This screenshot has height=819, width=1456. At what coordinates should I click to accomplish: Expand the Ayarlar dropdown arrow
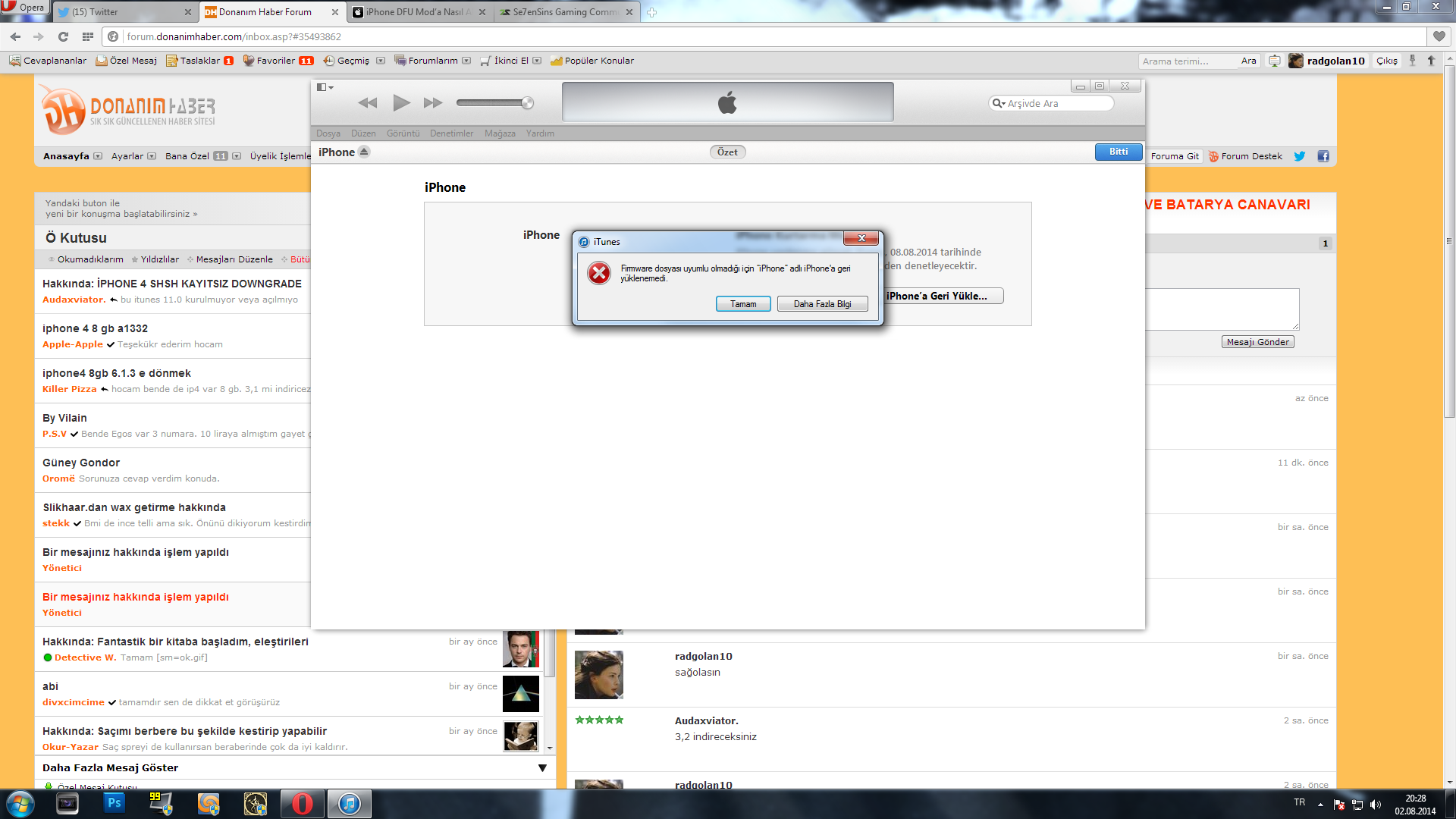coord(152,156)
